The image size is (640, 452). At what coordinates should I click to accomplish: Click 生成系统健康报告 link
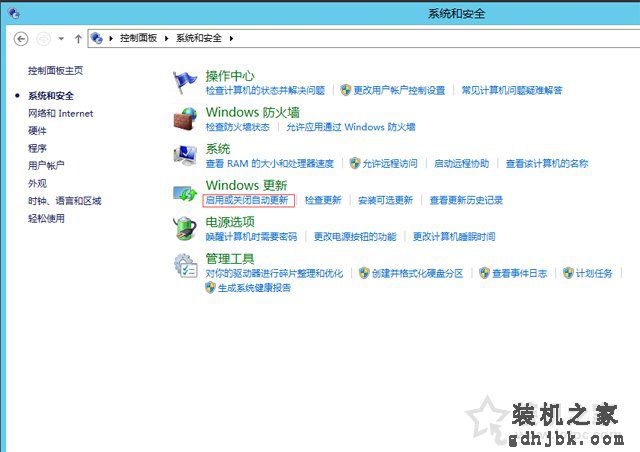[x=254, y=288]
